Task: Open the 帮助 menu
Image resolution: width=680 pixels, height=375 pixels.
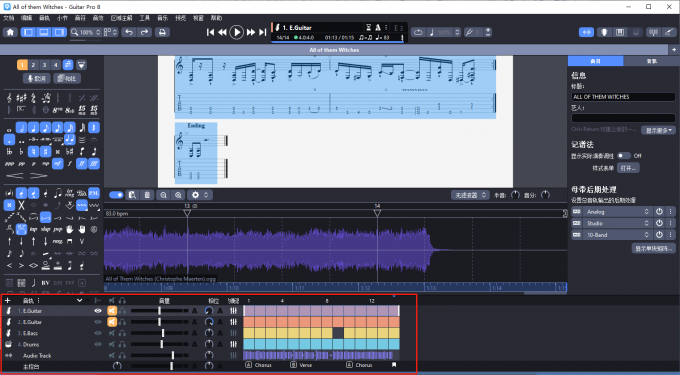Action: point(216,18)
